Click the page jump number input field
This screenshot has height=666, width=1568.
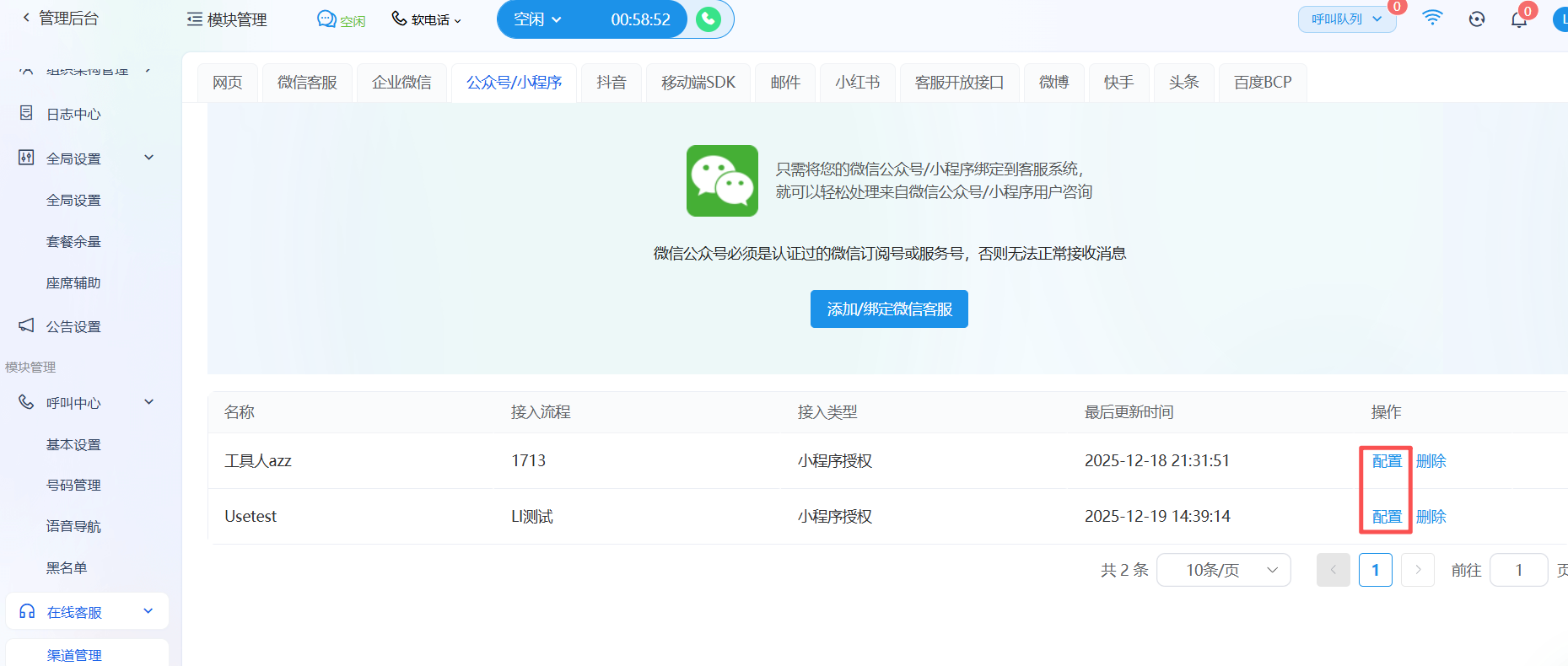1518,570
